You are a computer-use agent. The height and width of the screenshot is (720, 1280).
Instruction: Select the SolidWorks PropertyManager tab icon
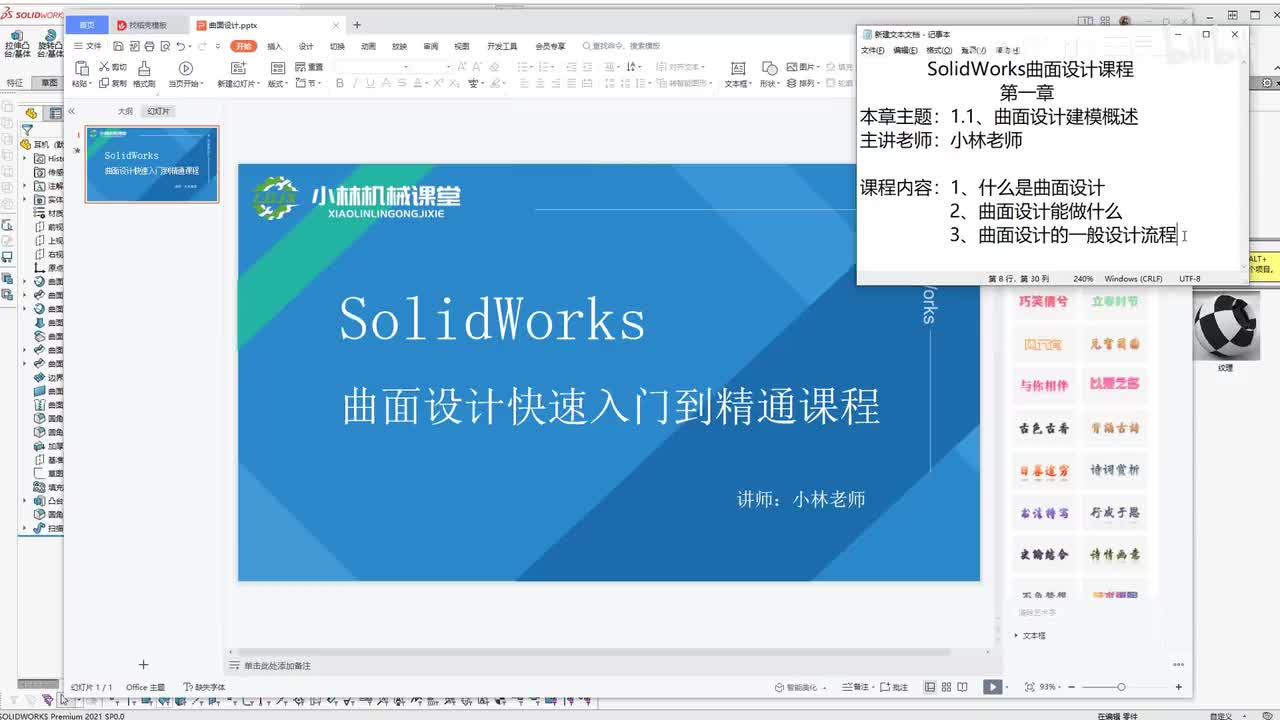pos(55,113)
